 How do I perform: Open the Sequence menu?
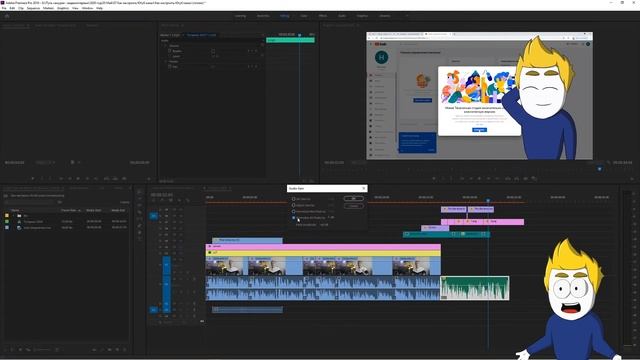click(33, 8)
